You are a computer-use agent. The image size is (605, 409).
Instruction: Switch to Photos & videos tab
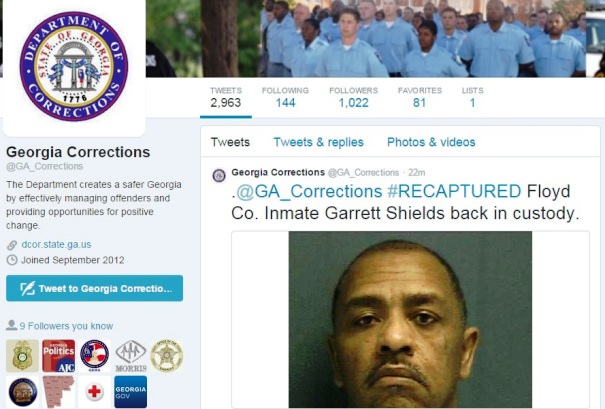point(431,142)
